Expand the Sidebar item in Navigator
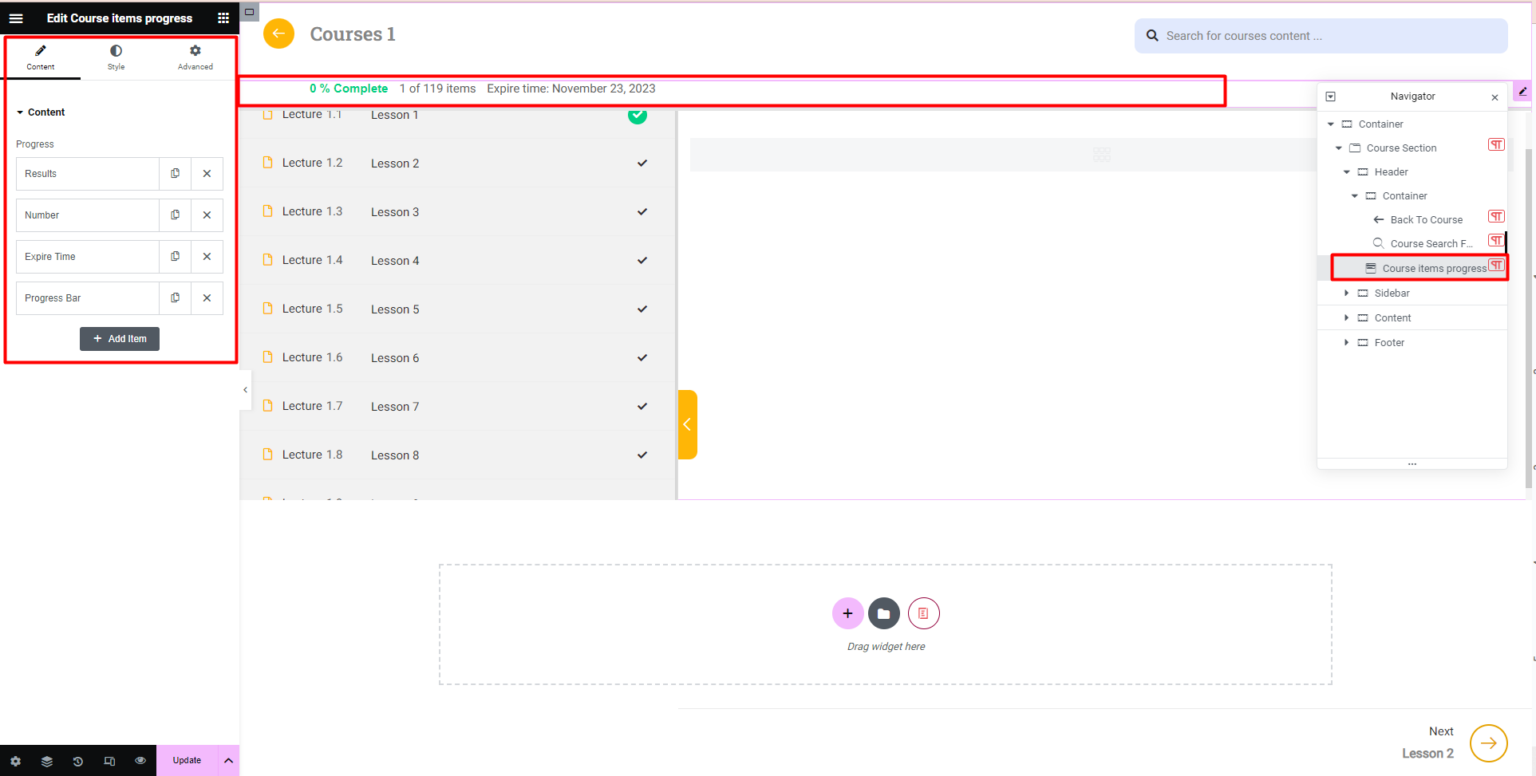 tap(1346, 293)
